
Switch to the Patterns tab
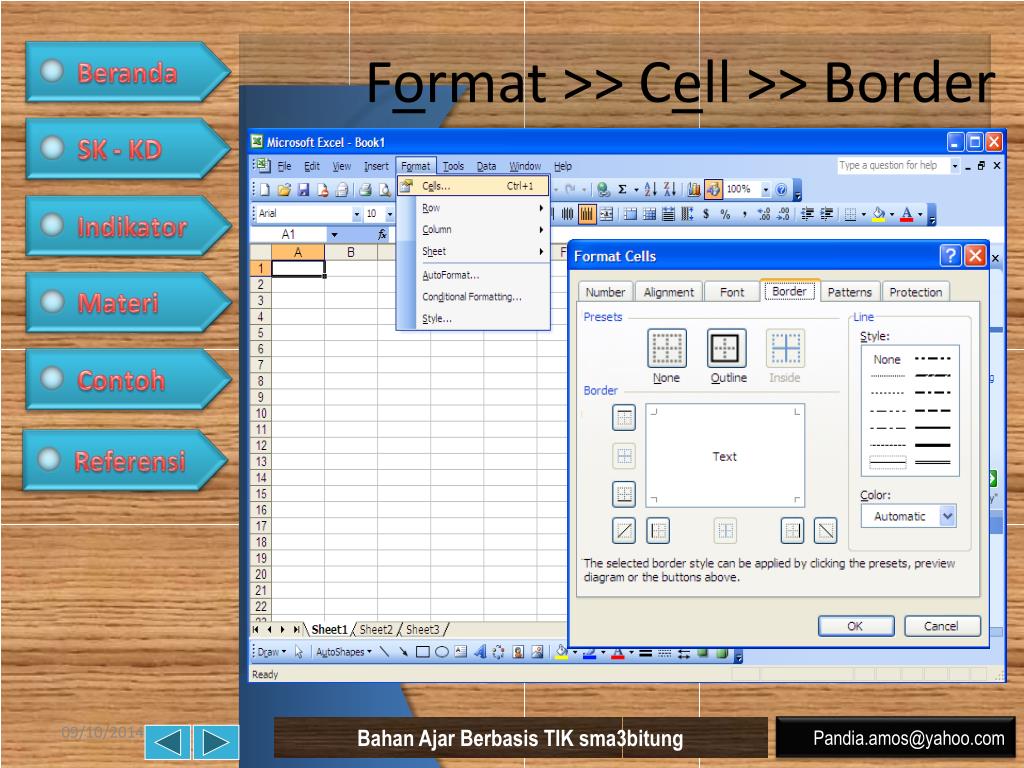pyautogui.click(x=849, y=292)
